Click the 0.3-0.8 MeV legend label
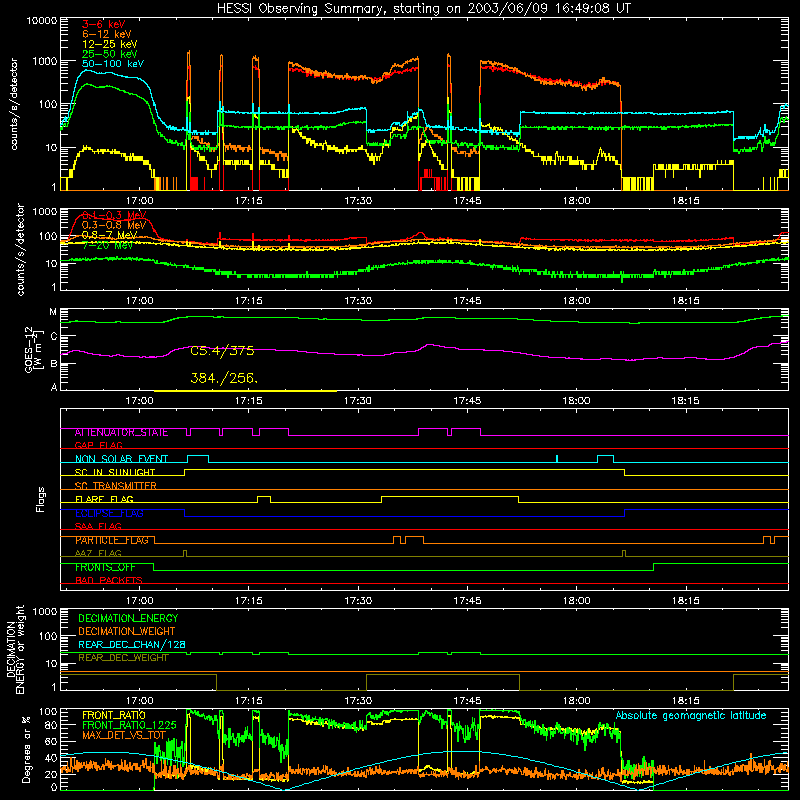800x800 pixels. point(114,225)
